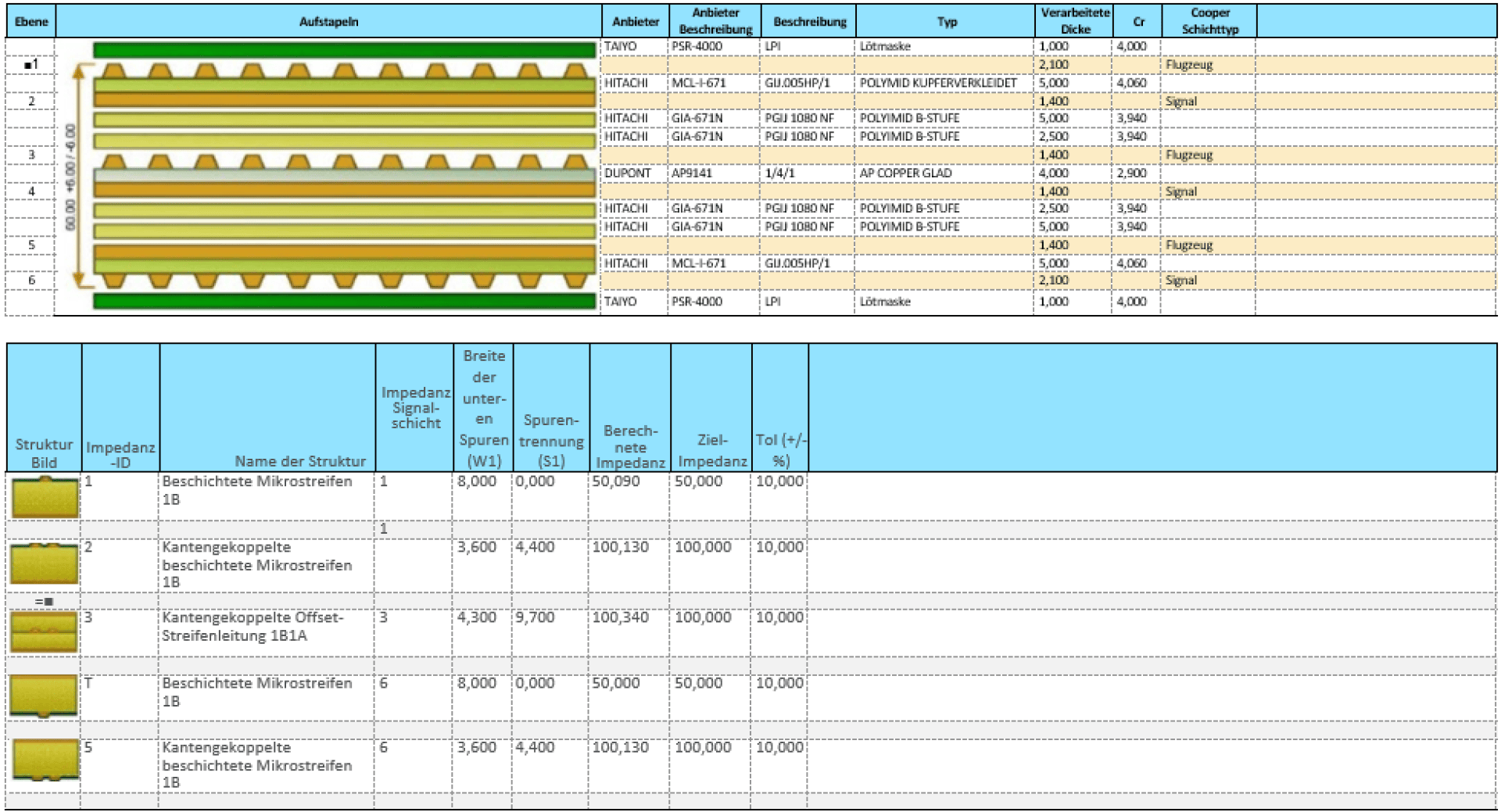Click the Impedanz Signalschicht column header
Image resolution: width=1501 pixels, height=812 pixels.
(415, 407)
